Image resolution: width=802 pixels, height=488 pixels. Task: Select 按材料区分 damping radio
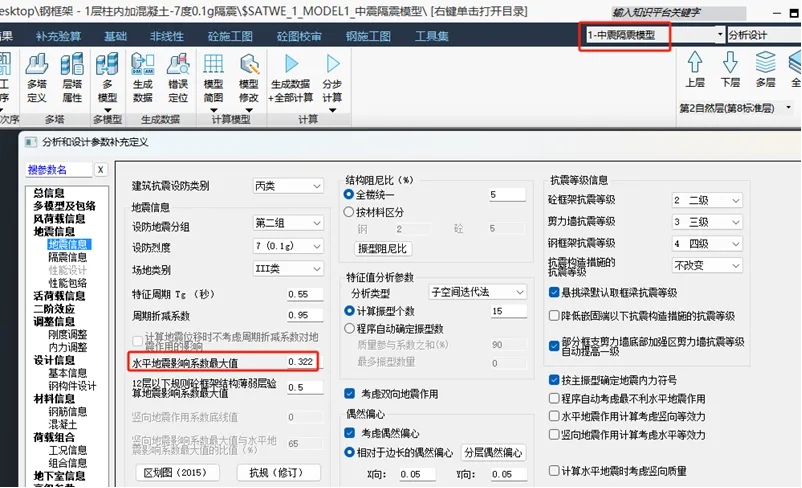[x=349, y=212]
